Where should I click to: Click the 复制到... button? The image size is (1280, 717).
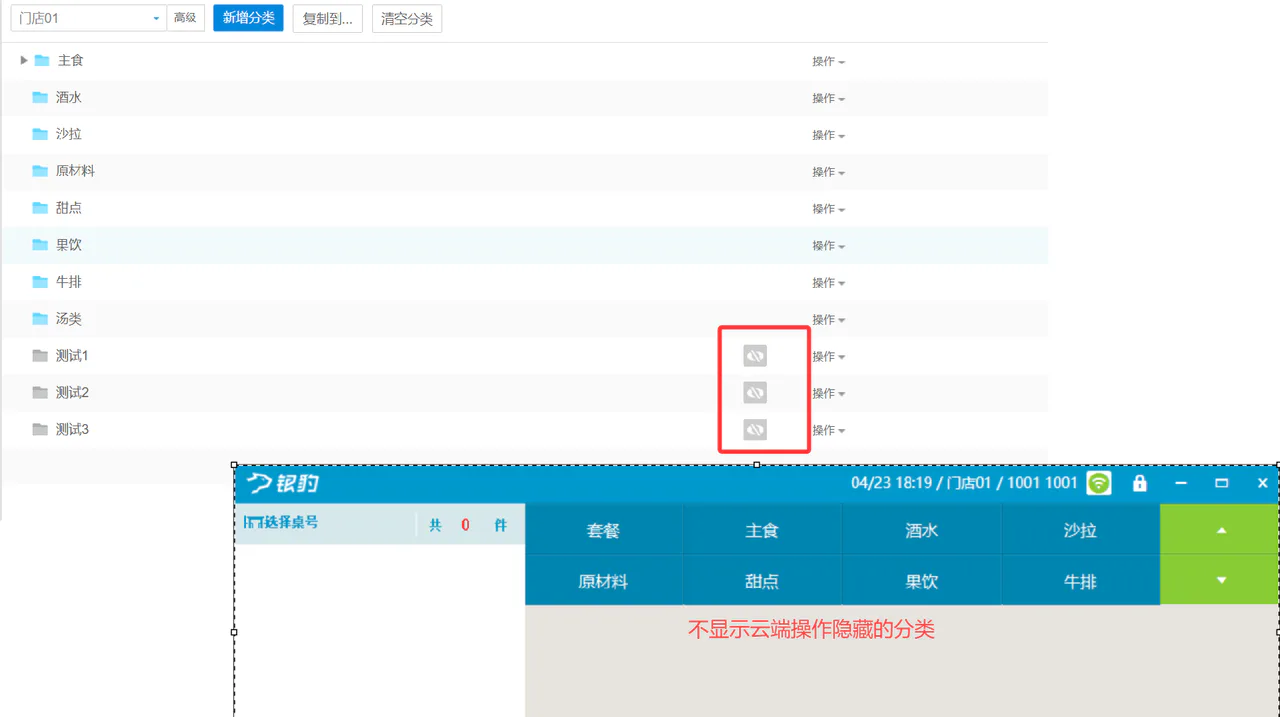[327, 18]
